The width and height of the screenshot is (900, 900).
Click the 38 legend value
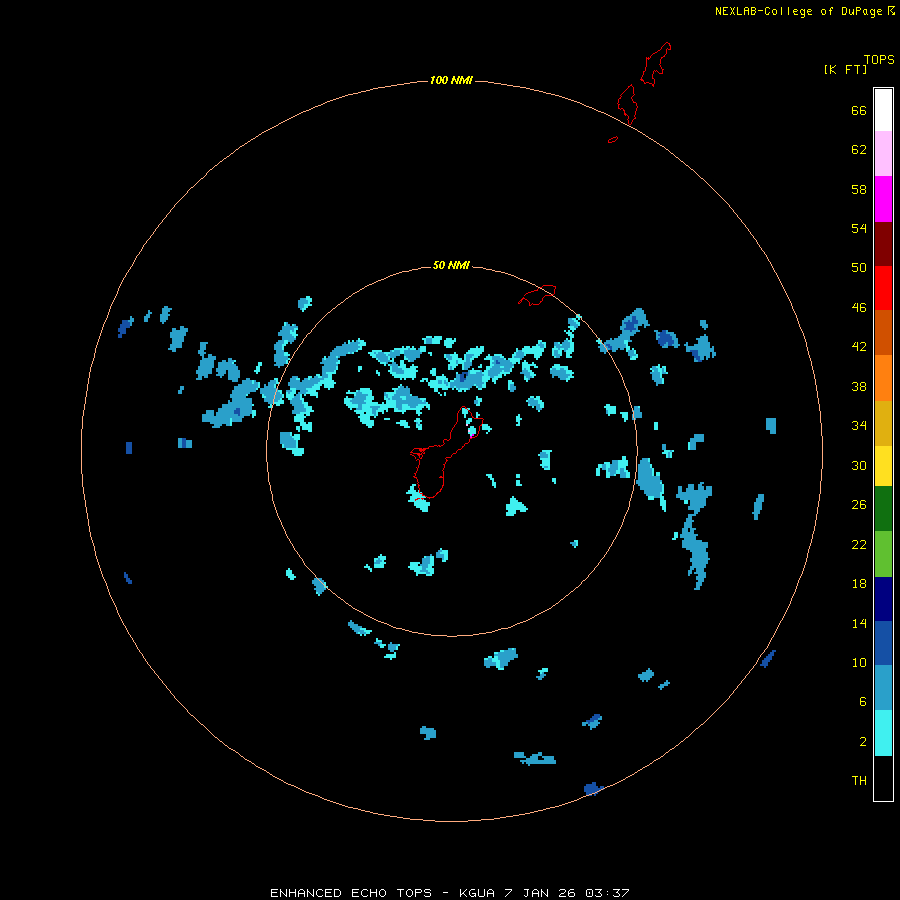click(x=859, y=386)
